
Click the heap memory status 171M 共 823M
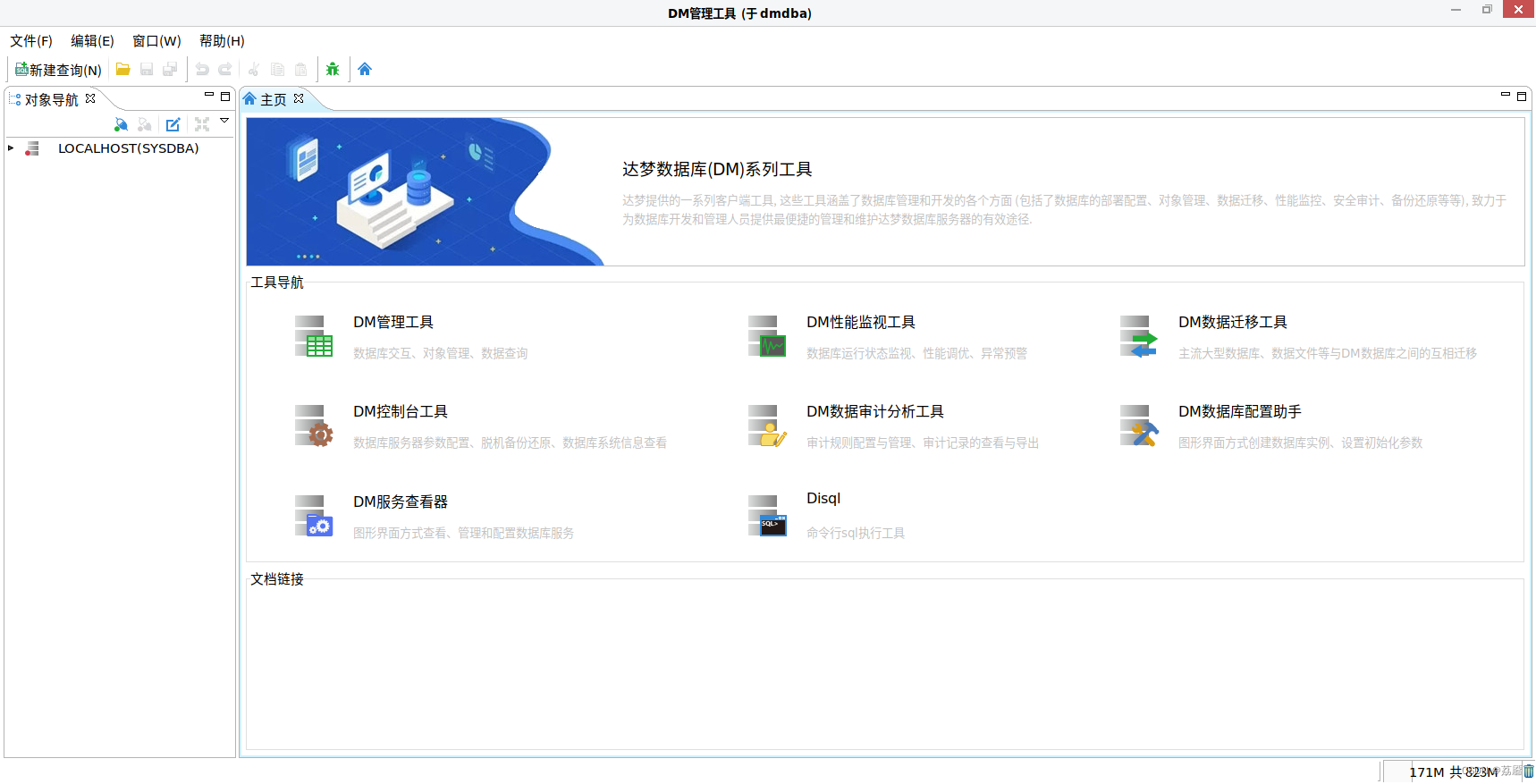point(1453,771)
